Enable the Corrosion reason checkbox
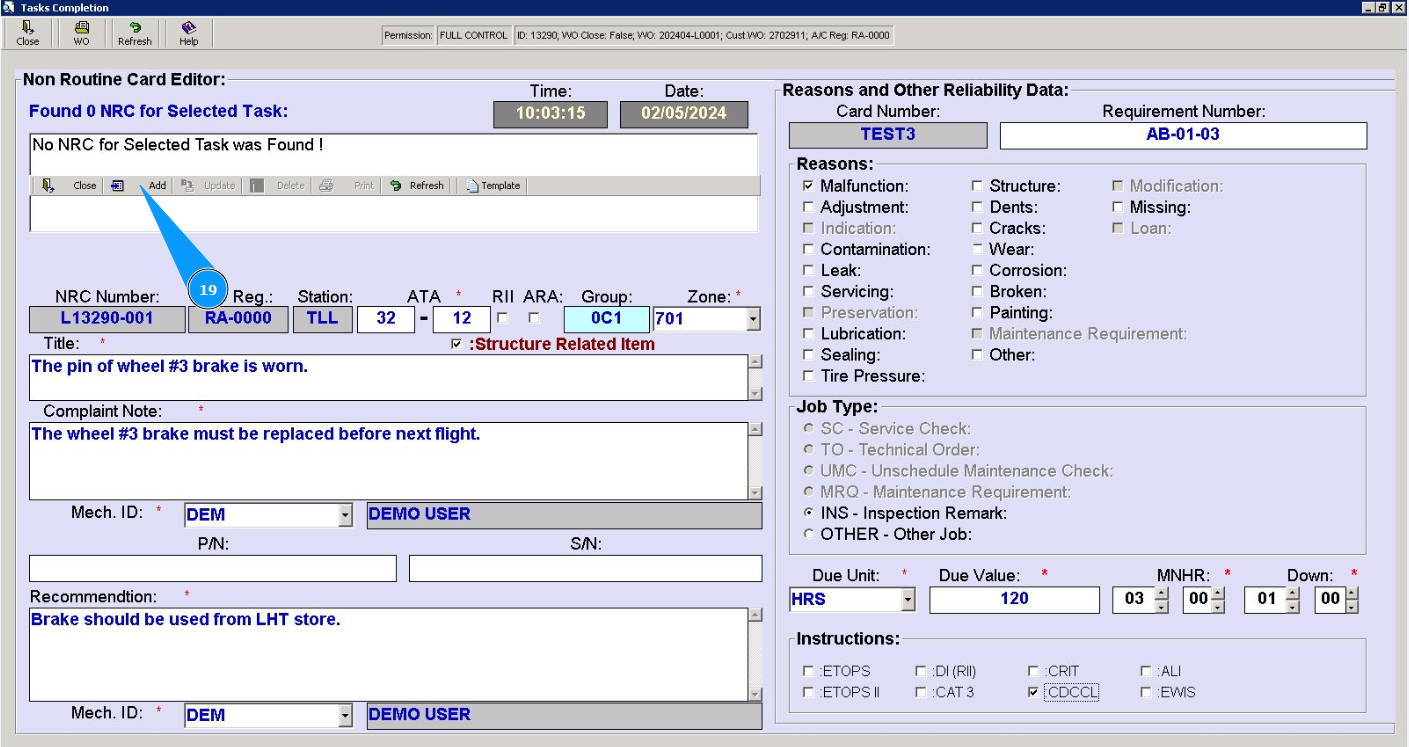The image size is (1409, 747). pos(977,270)
